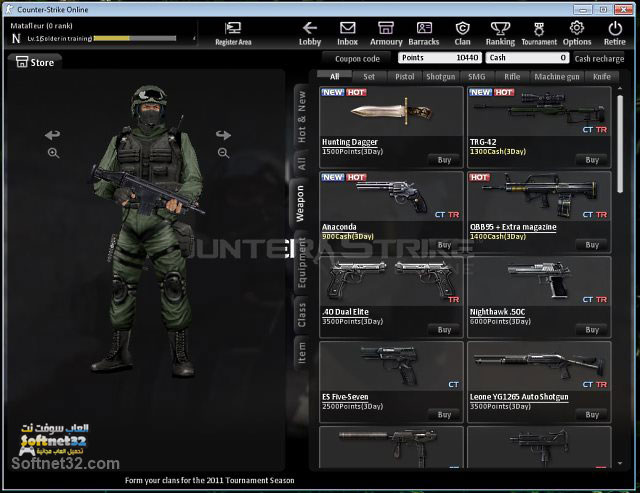
Task: Buy the Leone YG1265 Auto Shotgun
Action: coord(592,415)
